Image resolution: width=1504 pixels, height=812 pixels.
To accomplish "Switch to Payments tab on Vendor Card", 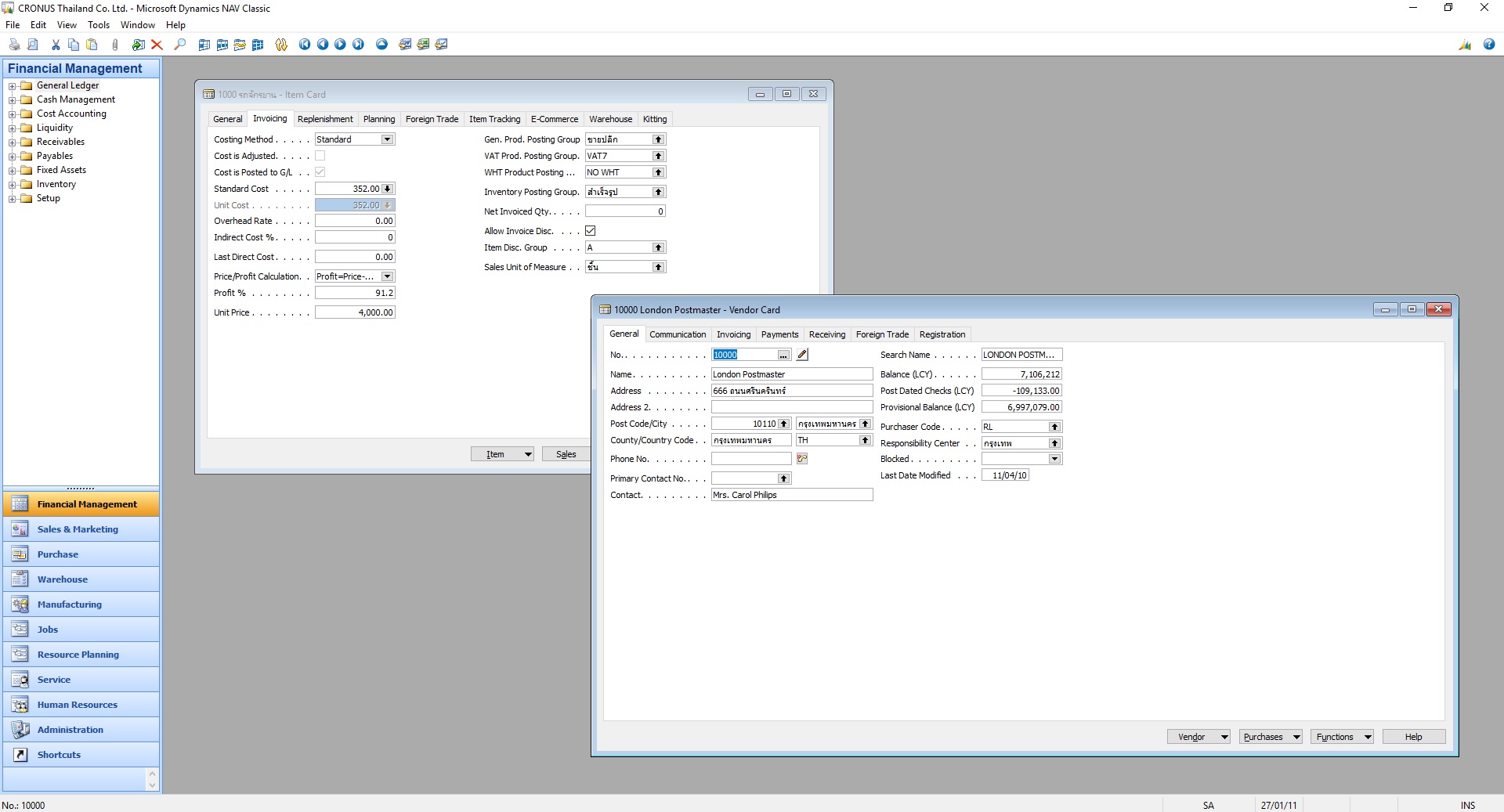I will pos(779,334).
